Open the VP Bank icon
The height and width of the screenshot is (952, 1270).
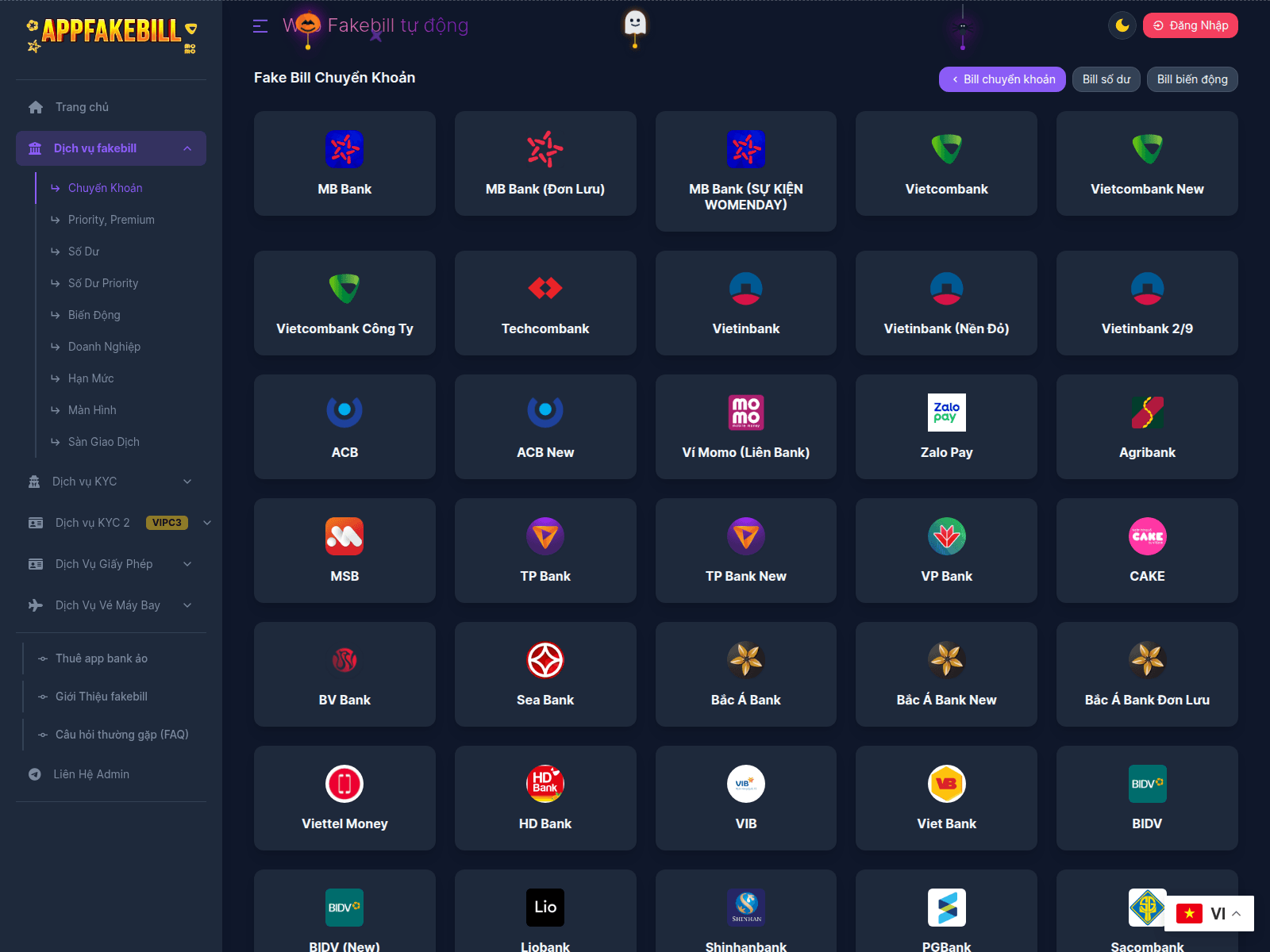click(x=946, y=536)
